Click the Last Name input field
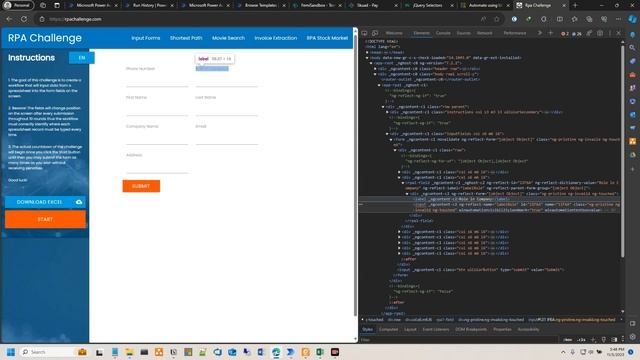The height and width of the screenshot is (360, 640). 227,110
